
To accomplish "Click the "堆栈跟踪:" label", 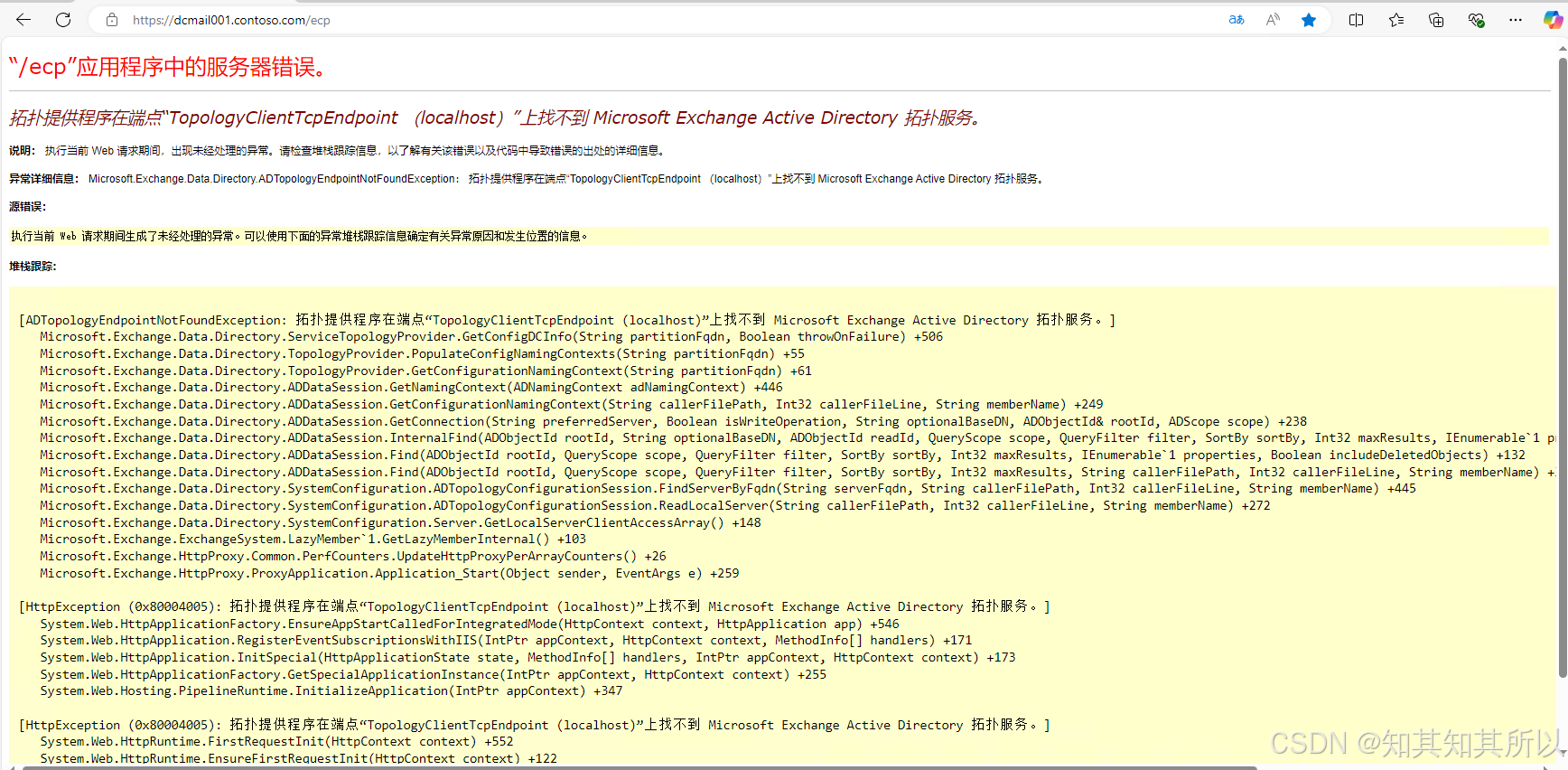I will coord(33,267).
